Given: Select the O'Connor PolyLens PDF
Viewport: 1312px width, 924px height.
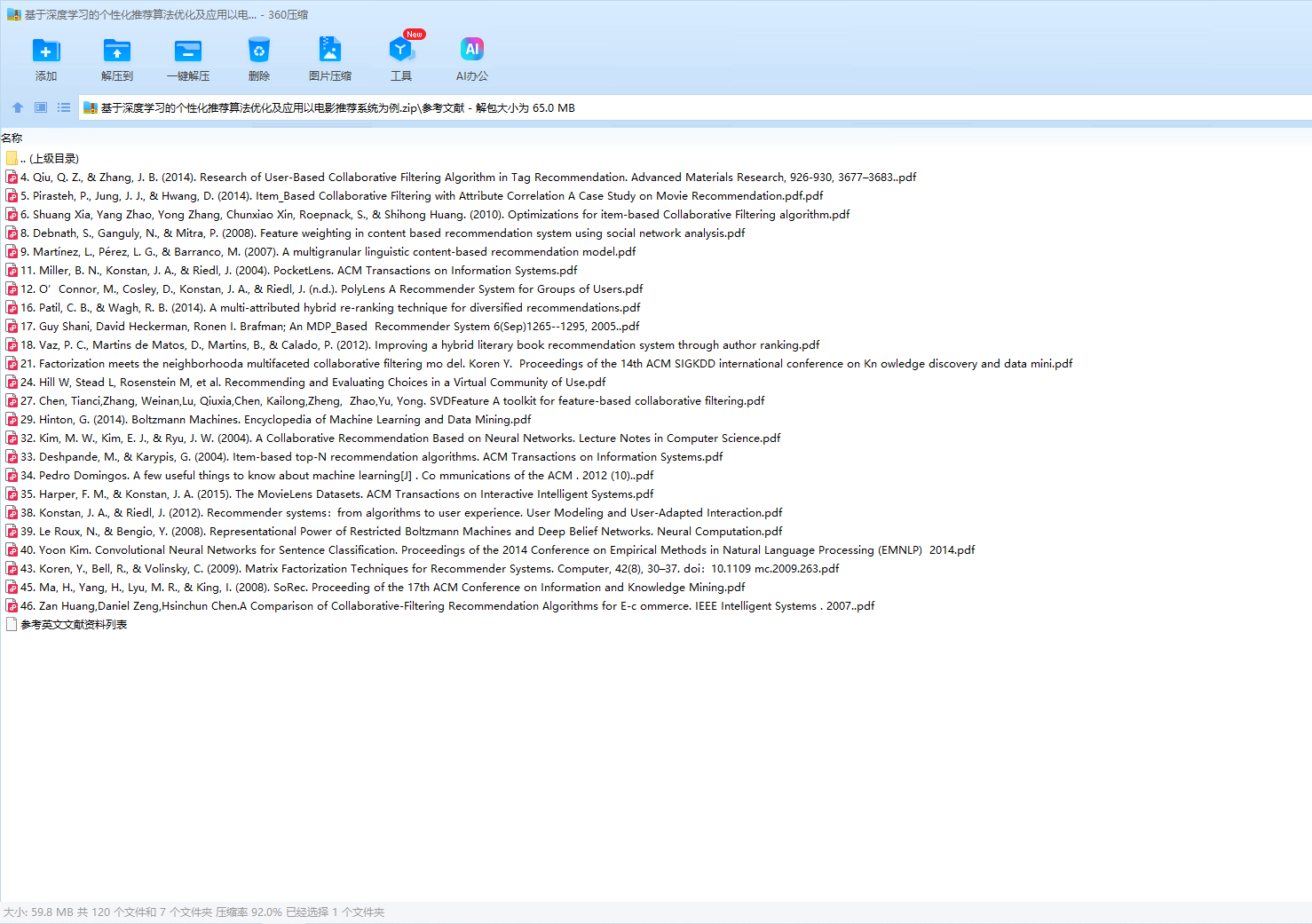Looking at the screenshot, I should [x=332, y=289].
